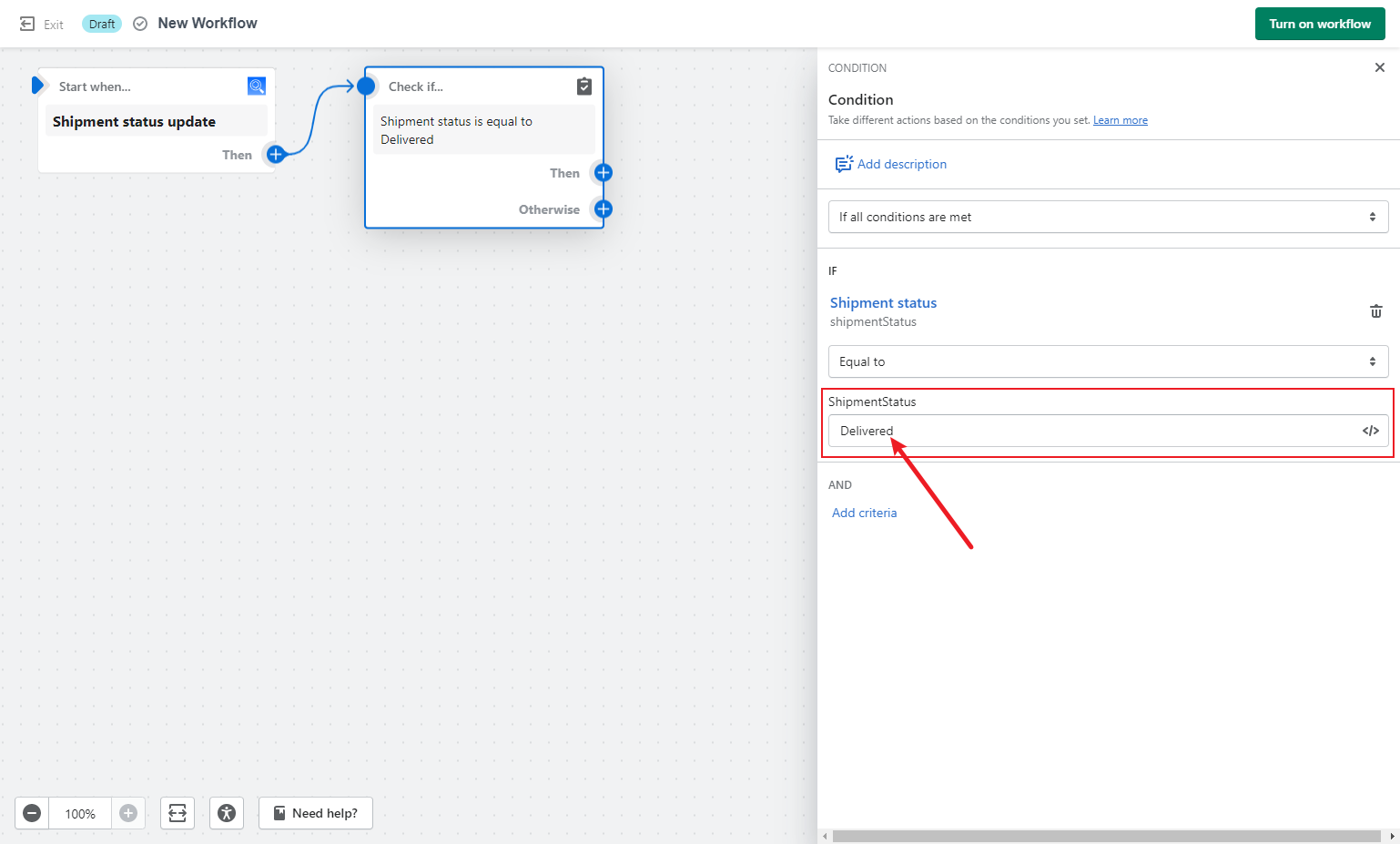Click the horizontal scrollbar in Condition panel
Viewport: 1400px width, 844px height.
click(1106, 836)
